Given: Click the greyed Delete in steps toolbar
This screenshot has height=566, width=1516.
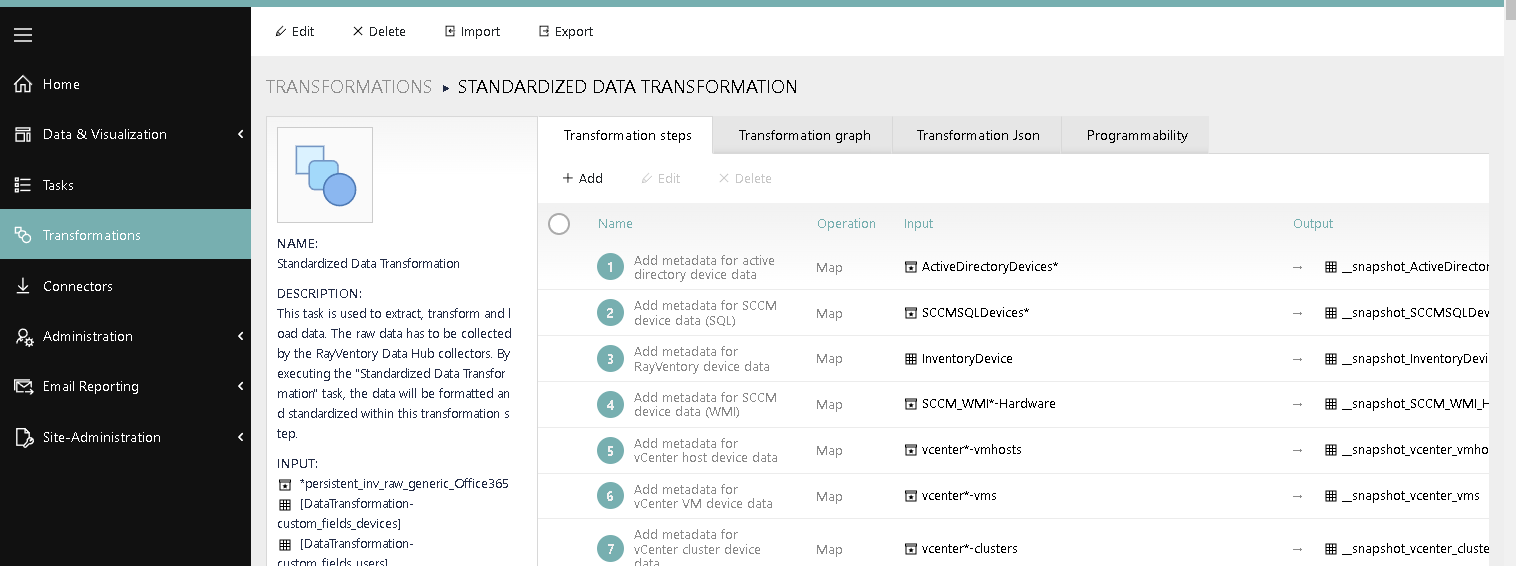Looking at the screenshot, I should coord(745,178).
